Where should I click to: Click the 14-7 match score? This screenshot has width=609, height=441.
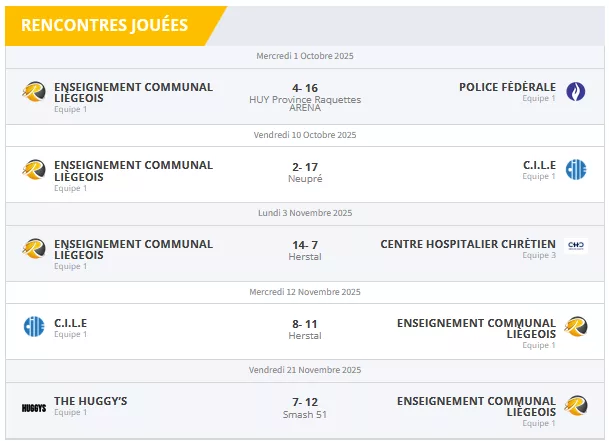click(x=305, y=244)
